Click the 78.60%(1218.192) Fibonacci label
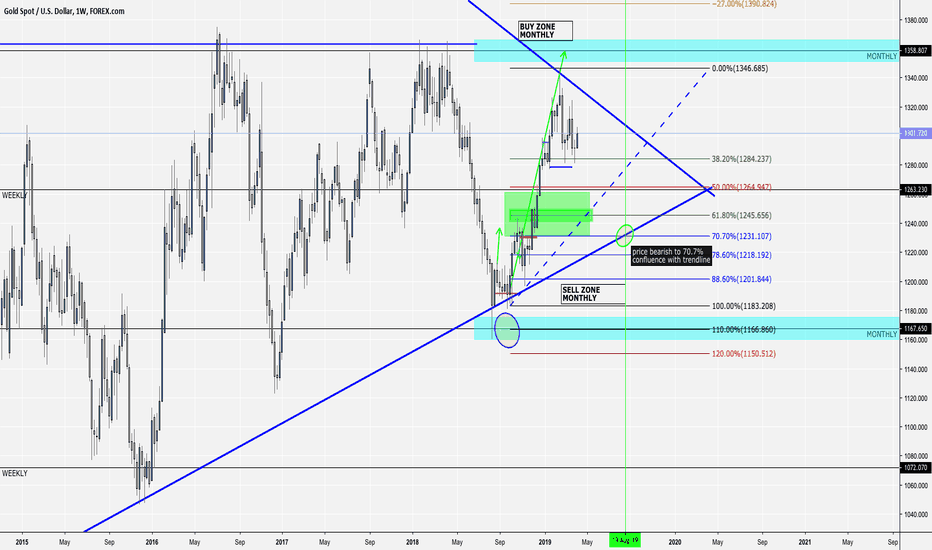Image resolution: width=932 pixels, height=550 pixels. coord(741,254)
